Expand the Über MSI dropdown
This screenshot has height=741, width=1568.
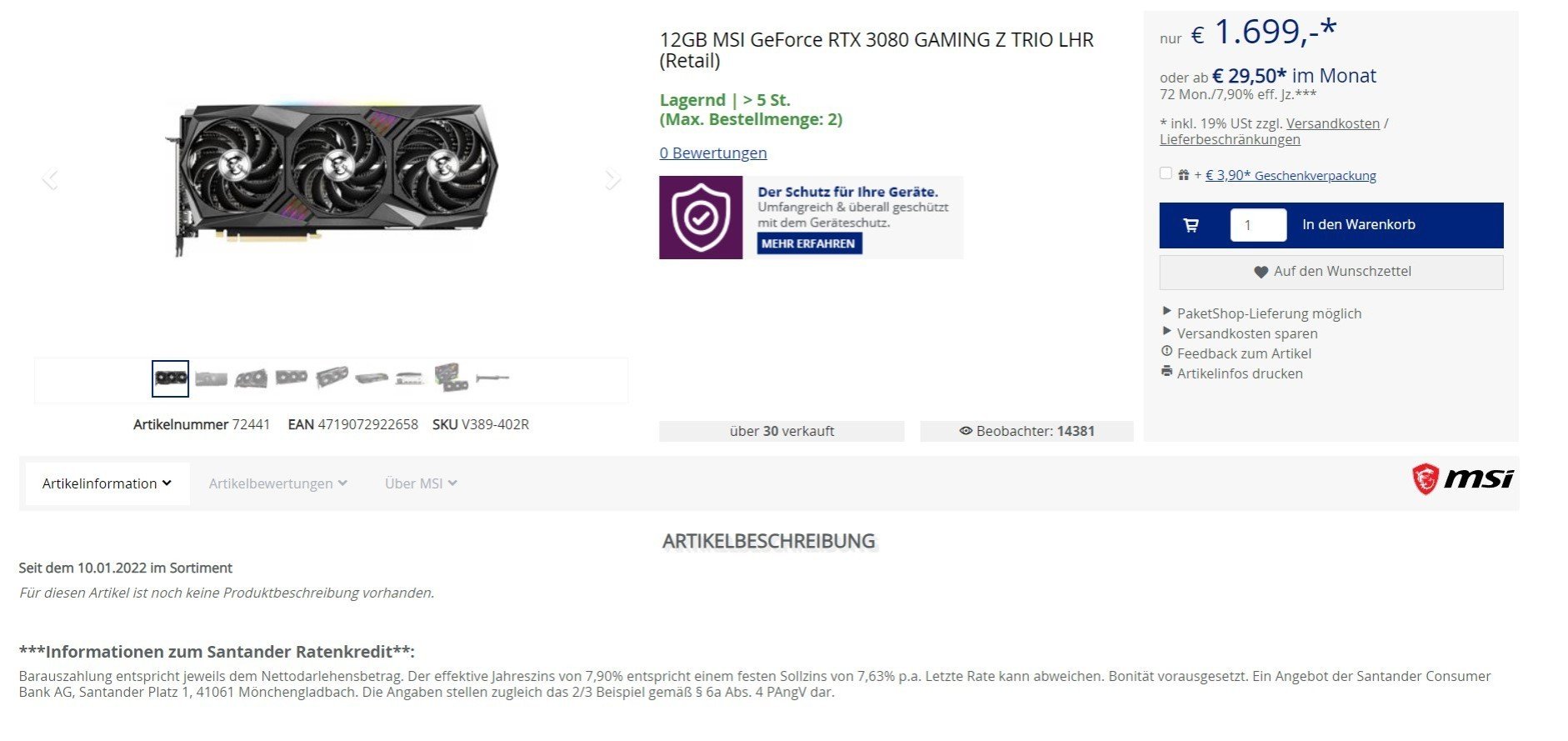click(x=421, y=483)
